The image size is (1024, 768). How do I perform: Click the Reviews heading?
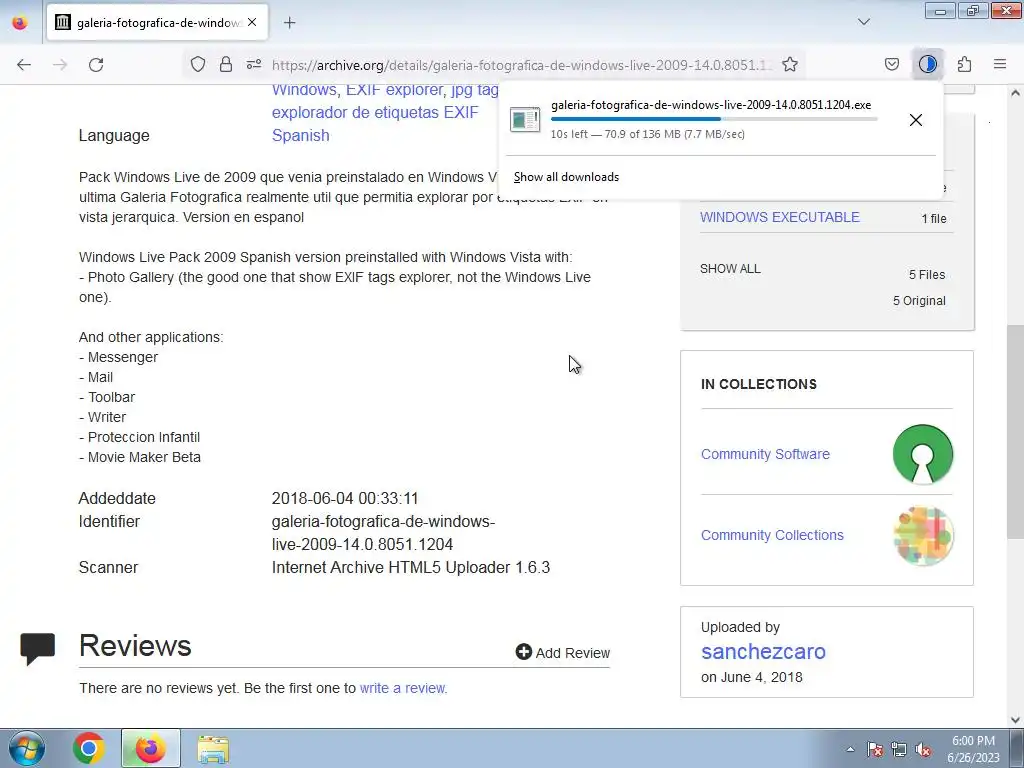[x=135, y=646]
